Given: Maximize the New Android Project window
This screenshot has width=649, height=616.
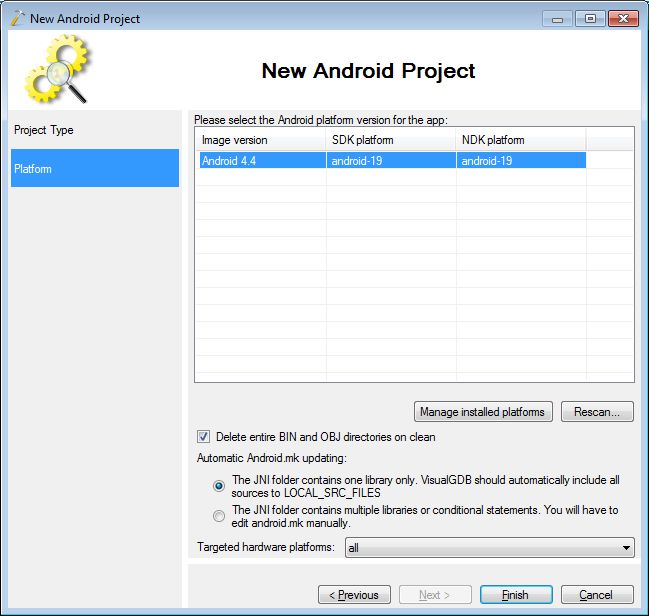Looking at the screenshot, I should 590,19.
